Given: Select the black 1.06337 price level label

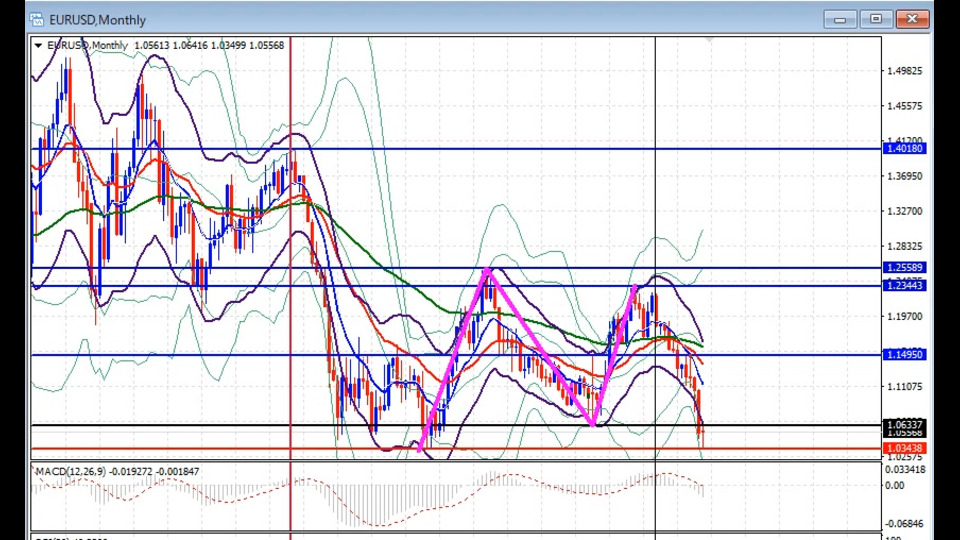Looking at the screenshot, I should coord(905,424).
